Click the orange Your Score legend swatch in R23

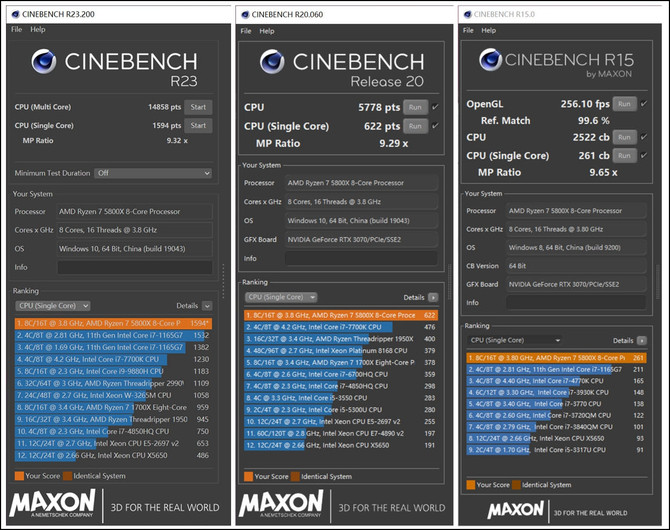point(19,475)
